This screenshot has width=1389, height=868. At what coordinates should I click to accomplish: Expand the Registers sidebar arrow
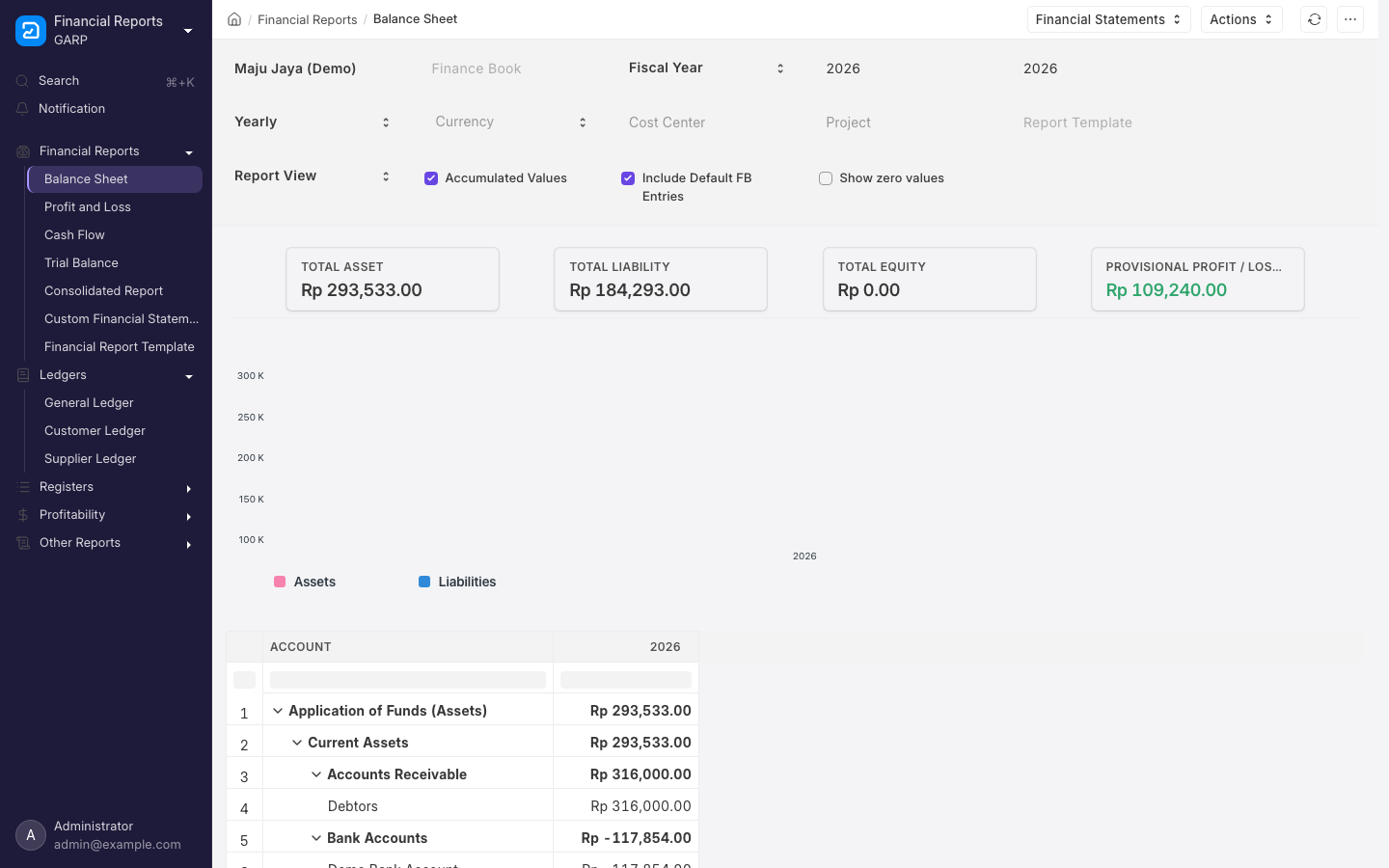(189, 489)
